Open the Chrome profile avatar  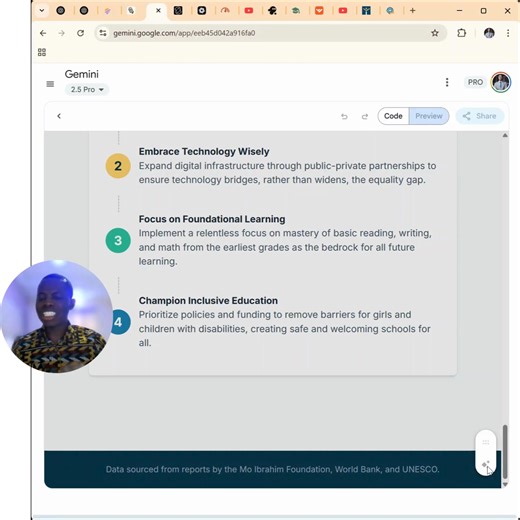489,33
